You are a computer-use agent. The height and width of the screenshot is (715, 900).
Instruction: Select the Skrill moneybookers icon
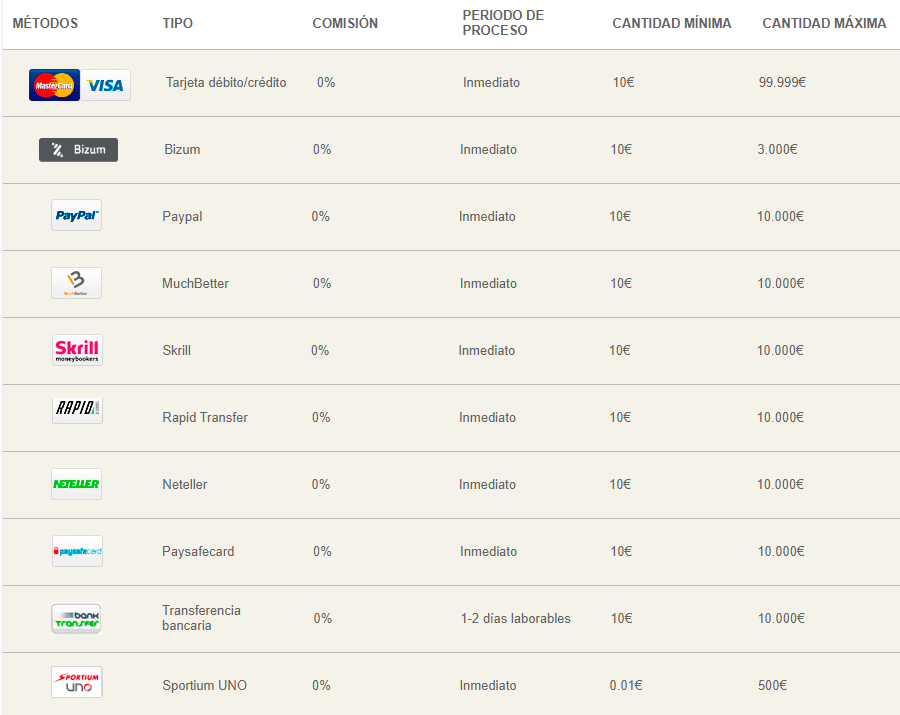coord(77,350)
